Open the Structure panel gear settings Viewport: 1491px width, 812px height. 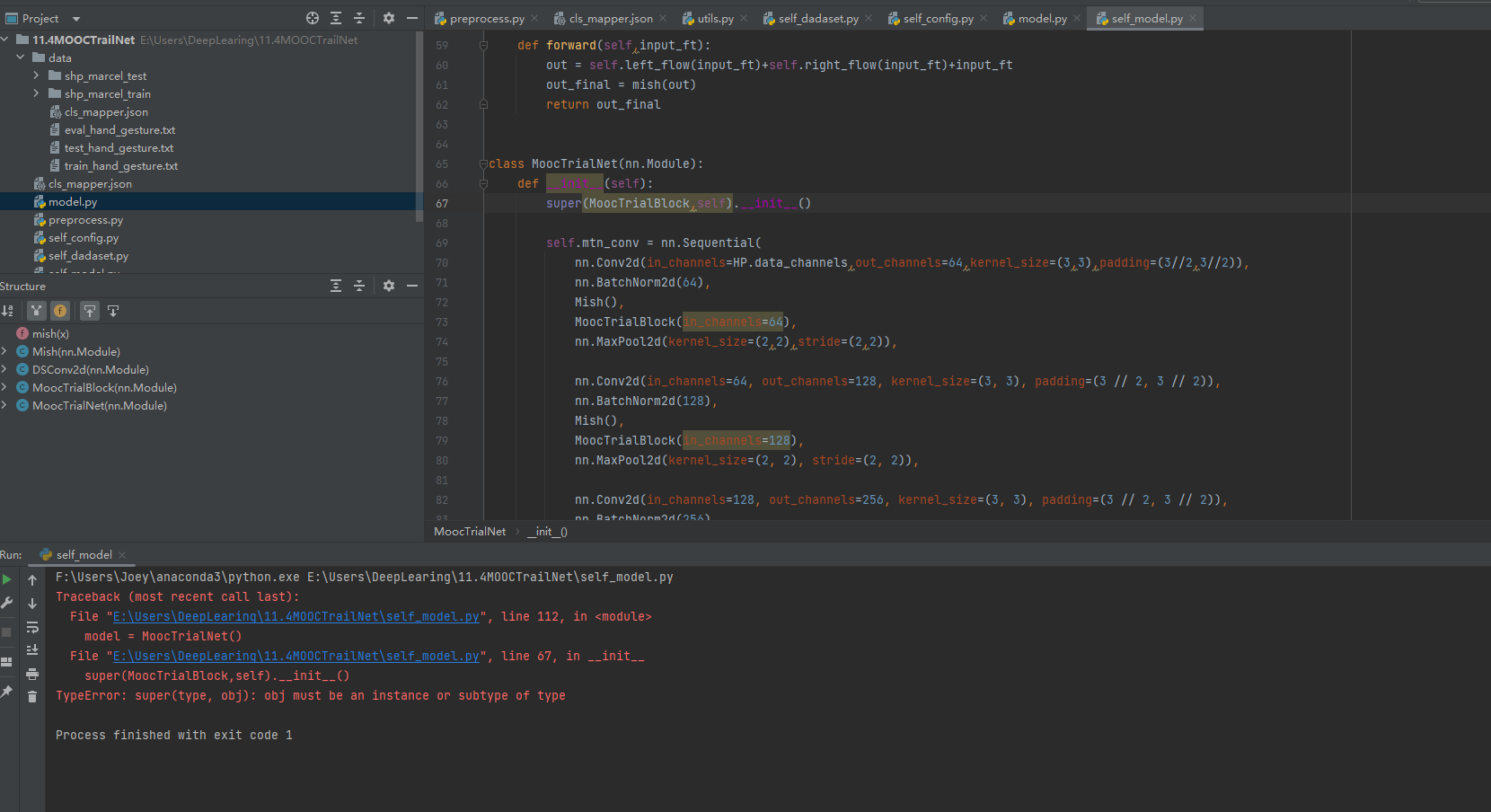pos(389,286)
